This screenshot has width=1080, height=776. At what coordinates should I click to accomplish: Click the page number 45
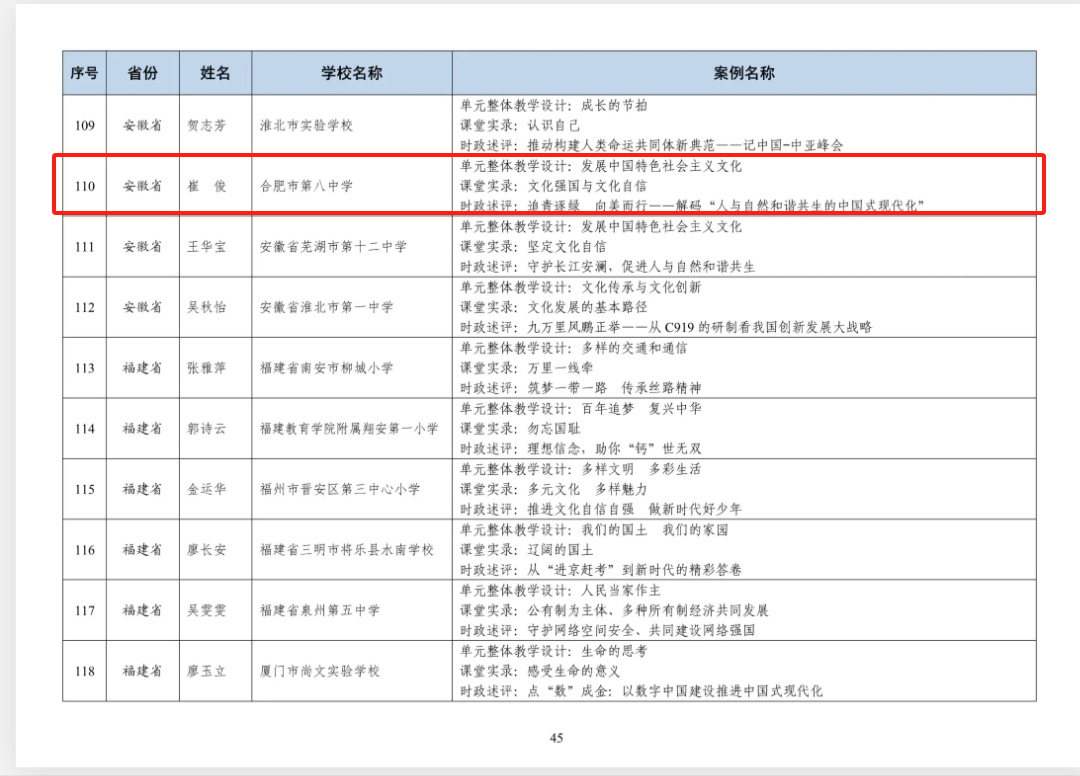click(557, 738)
